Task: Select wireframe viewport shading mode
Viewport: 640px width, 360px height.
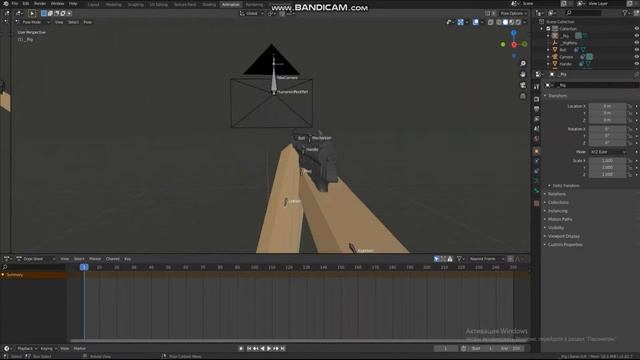Action: point(499,22)
